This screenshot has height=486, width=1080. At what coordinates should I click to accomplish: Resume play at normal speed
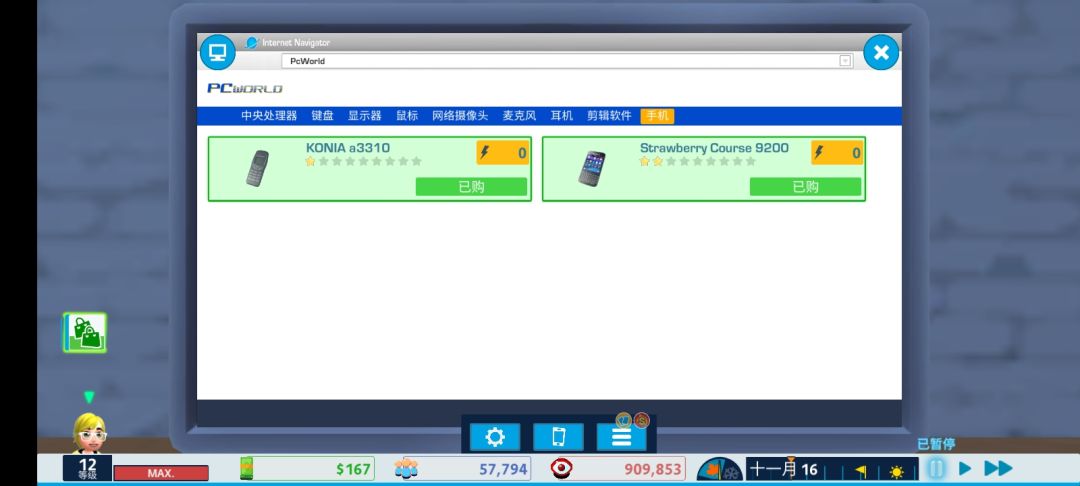pyautogui.click(x=965, y=469)
